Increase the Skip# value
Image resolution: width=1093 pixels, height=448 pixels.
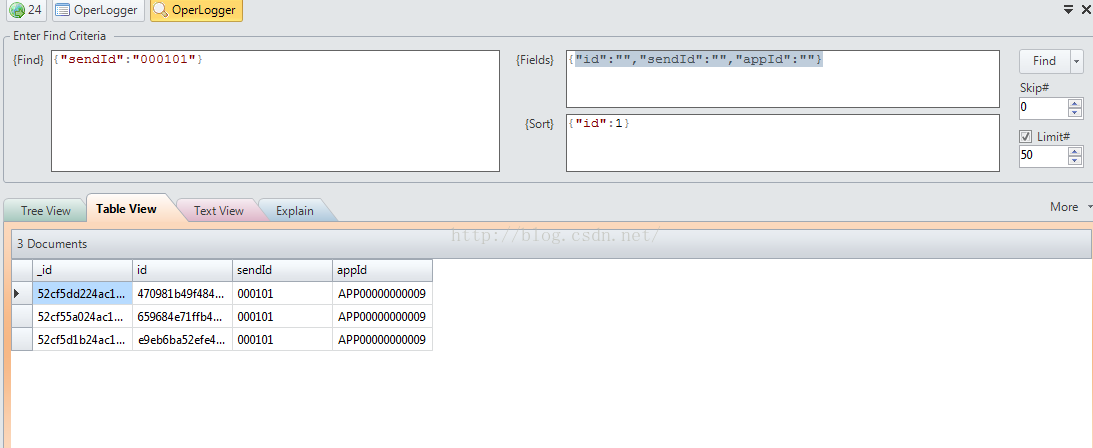(1076, 102)
